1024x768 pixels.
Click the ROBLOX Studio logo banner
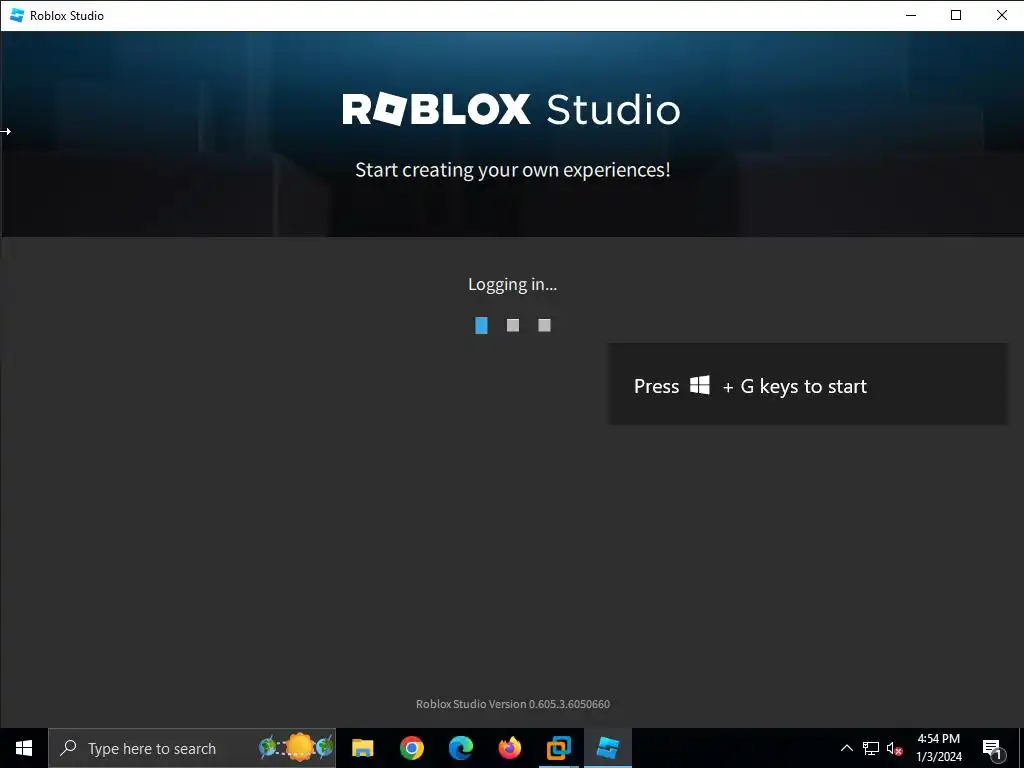[x=511, y=109]
